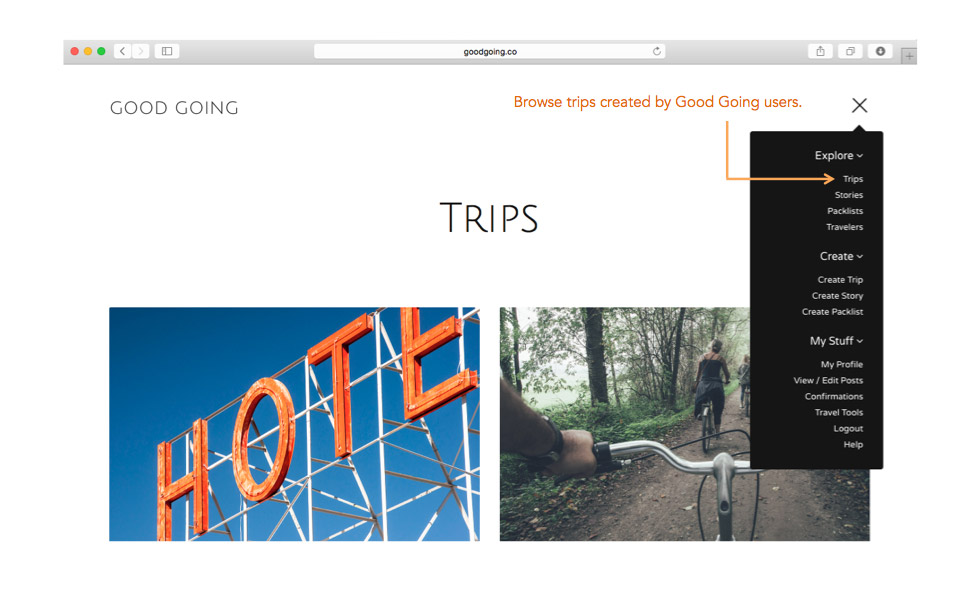
Task: Click the Logout link
Action: tap(848, 428)
